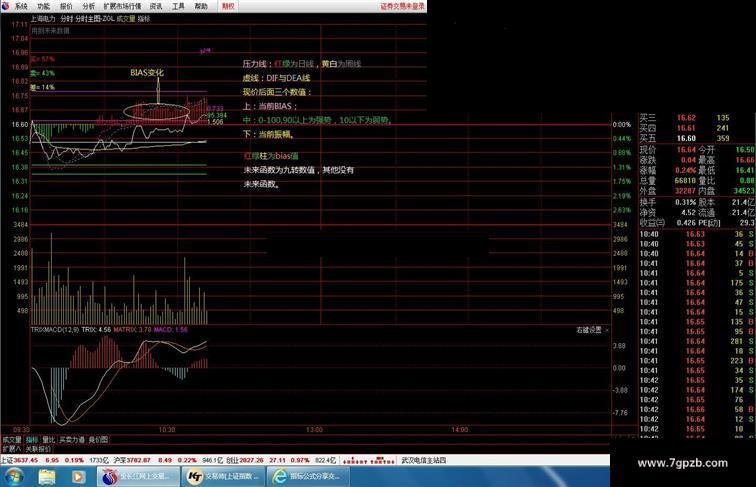Select the 指标 tab below the chart
Image resolution: width=756 pixels, height=487 pixels.
[32, 440]
